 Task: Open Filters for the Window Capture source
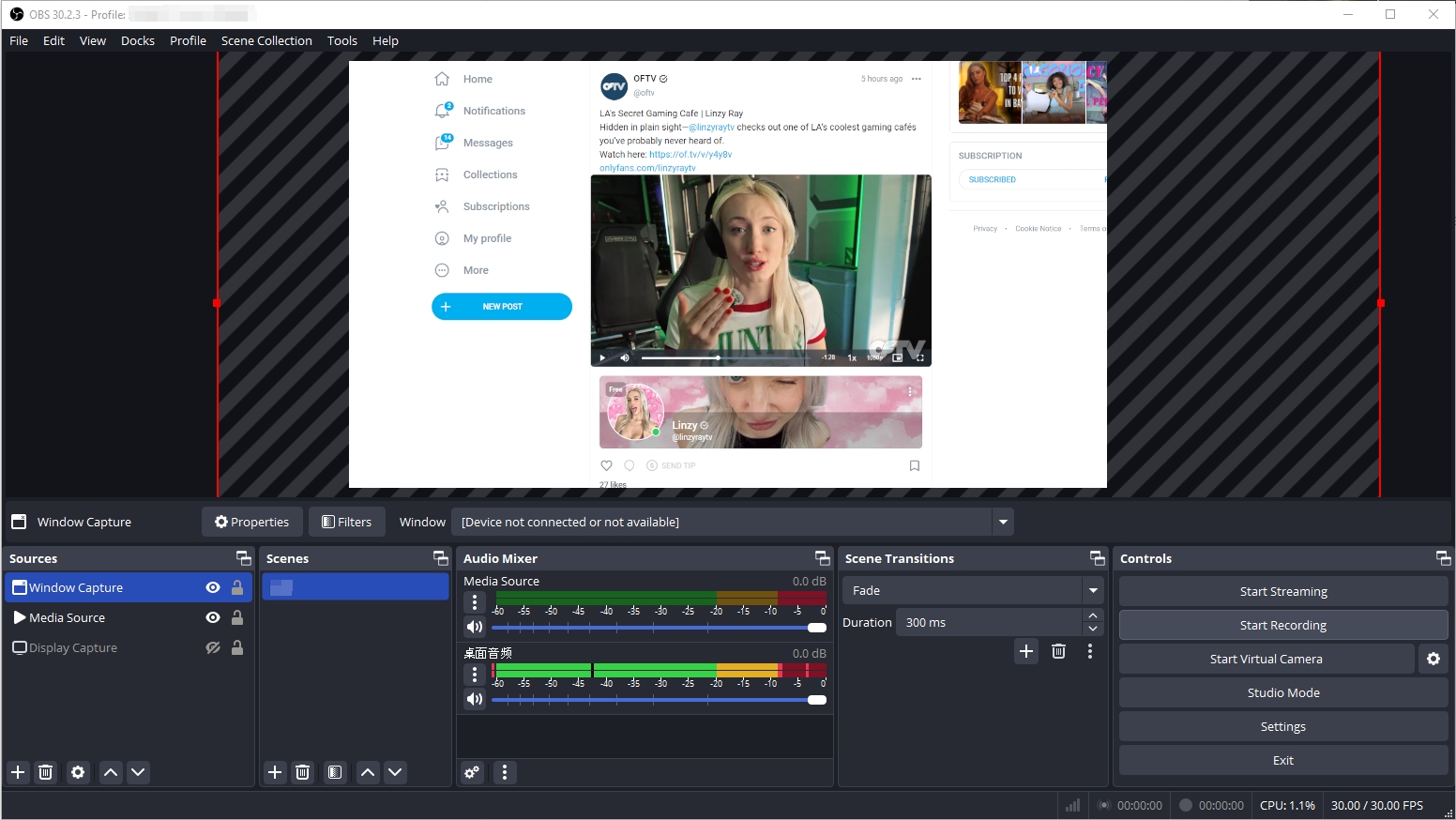(x=346, y=522)
